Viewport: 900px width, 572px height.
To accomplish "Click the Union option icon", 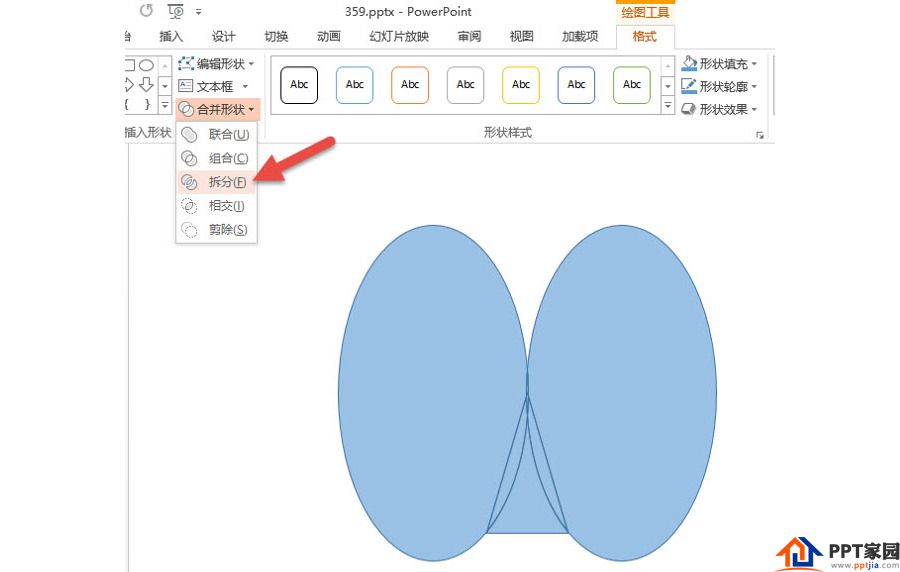I will pos(189,135).
